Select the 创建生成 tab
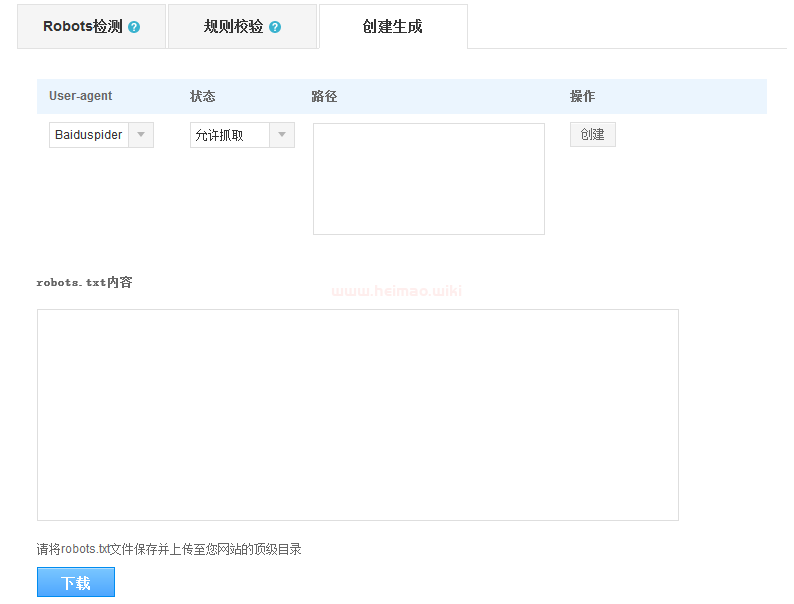The height and width of the screenshot is (604, 794). (392, 27)
